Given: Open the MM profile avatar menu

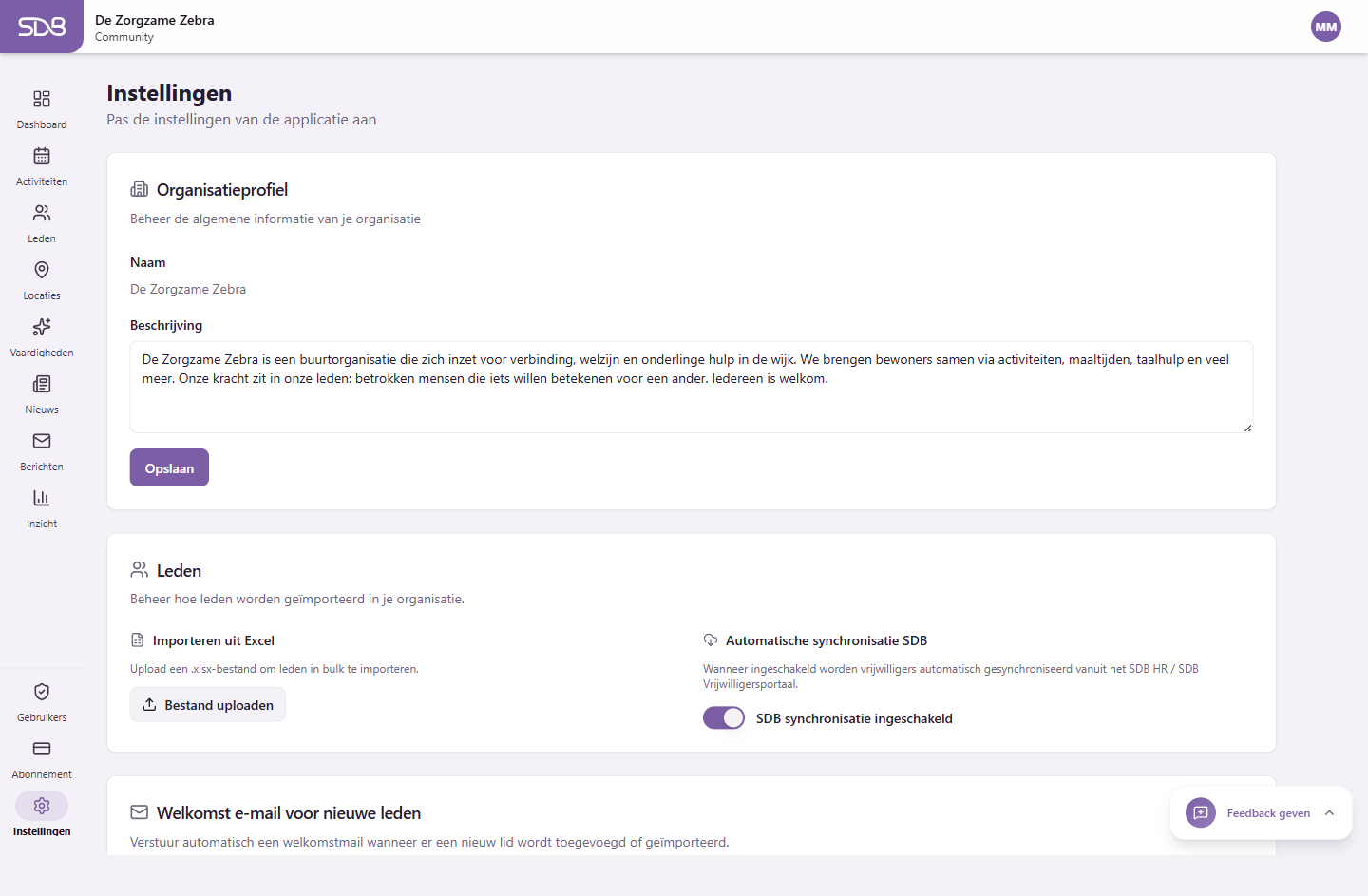Looking at the screenshot, I should click(x=1326, y=27).
